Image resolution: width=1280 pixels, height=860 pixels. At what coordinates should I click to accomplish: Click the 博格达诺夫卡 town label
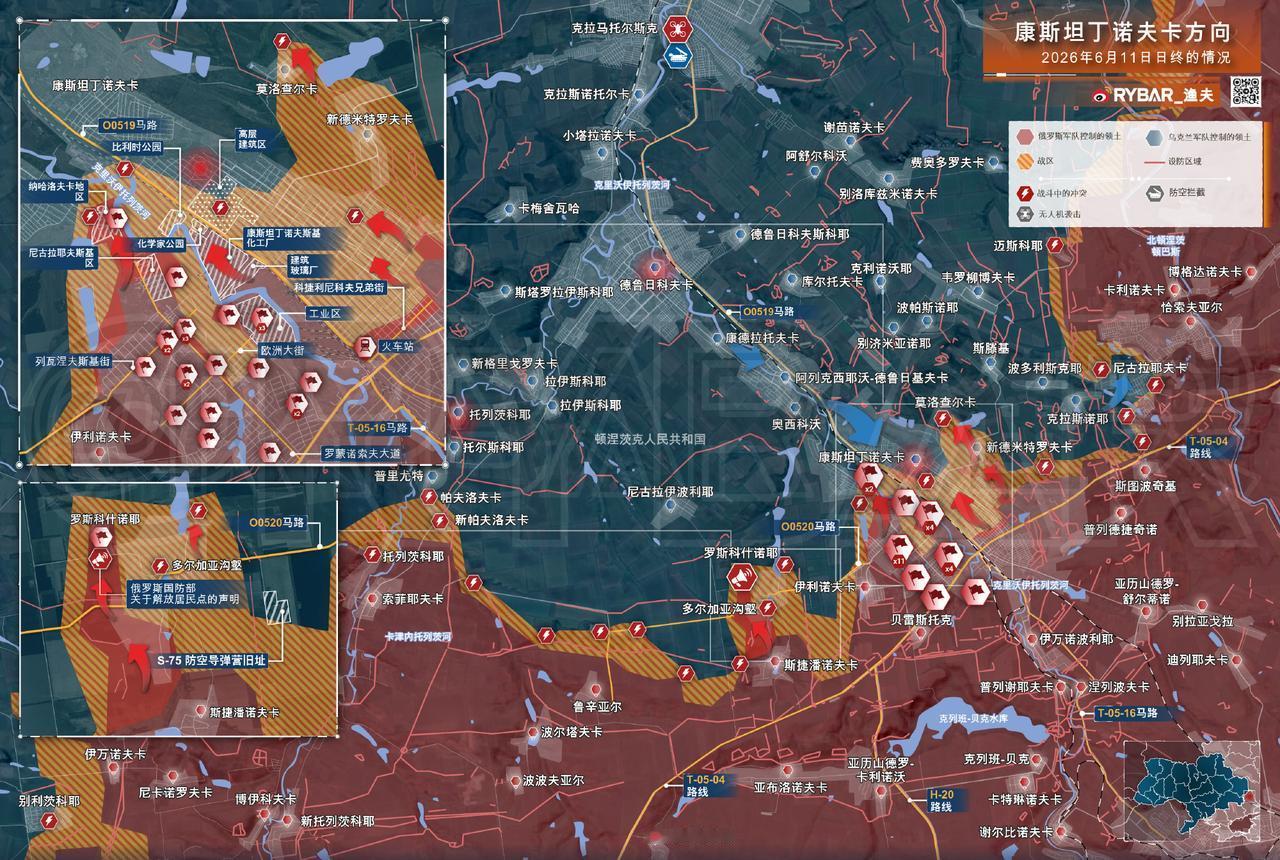click(x=1205, y=271)
